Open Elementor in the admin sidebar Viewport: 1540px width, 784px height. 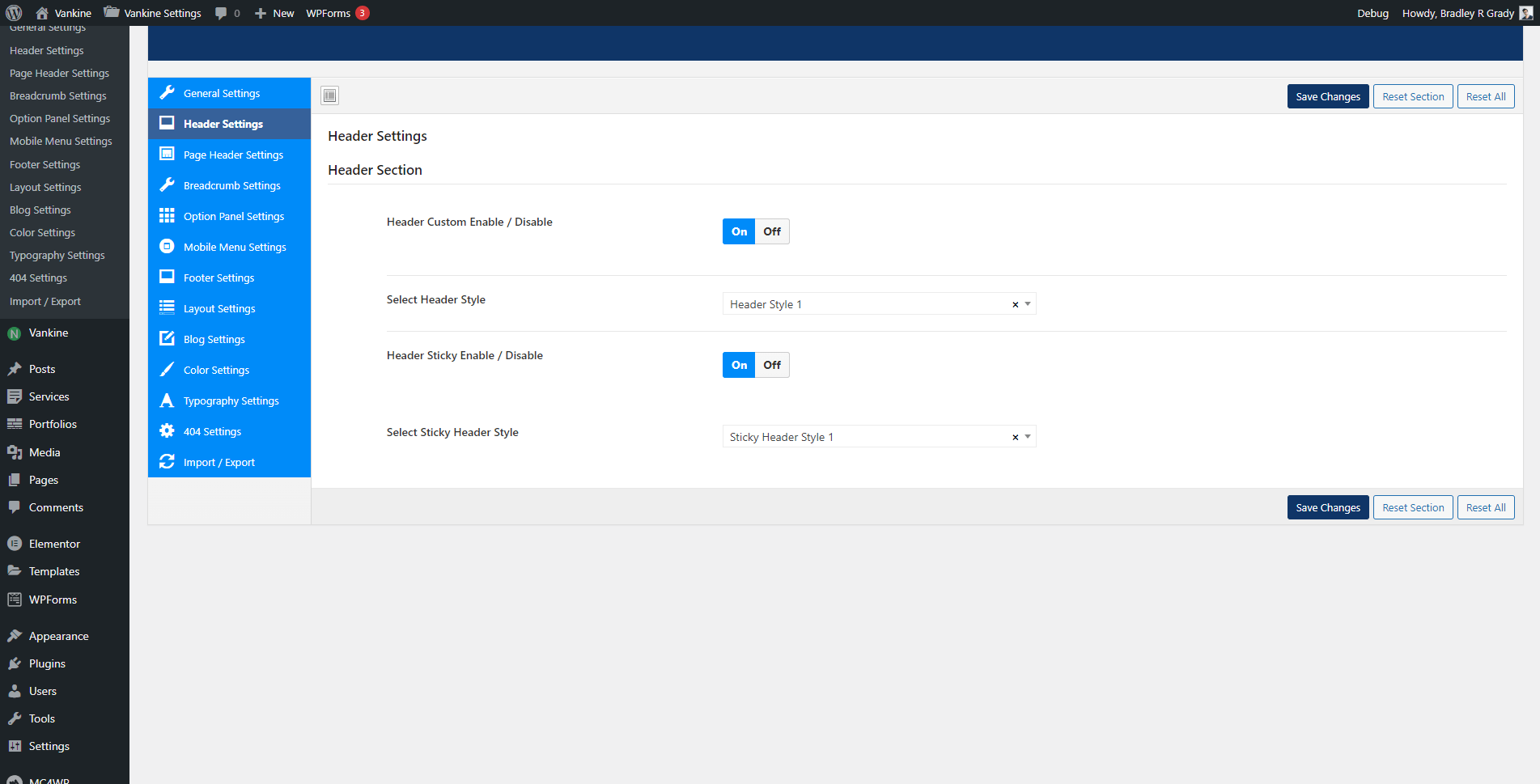pyautogui.click(x=54, y=544)
